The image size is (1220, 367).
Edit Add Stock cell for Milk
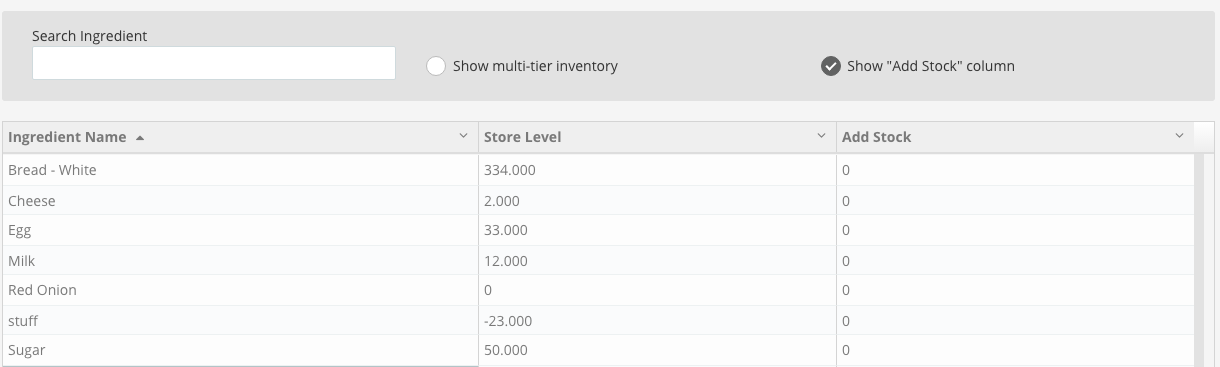point(1015,260)
